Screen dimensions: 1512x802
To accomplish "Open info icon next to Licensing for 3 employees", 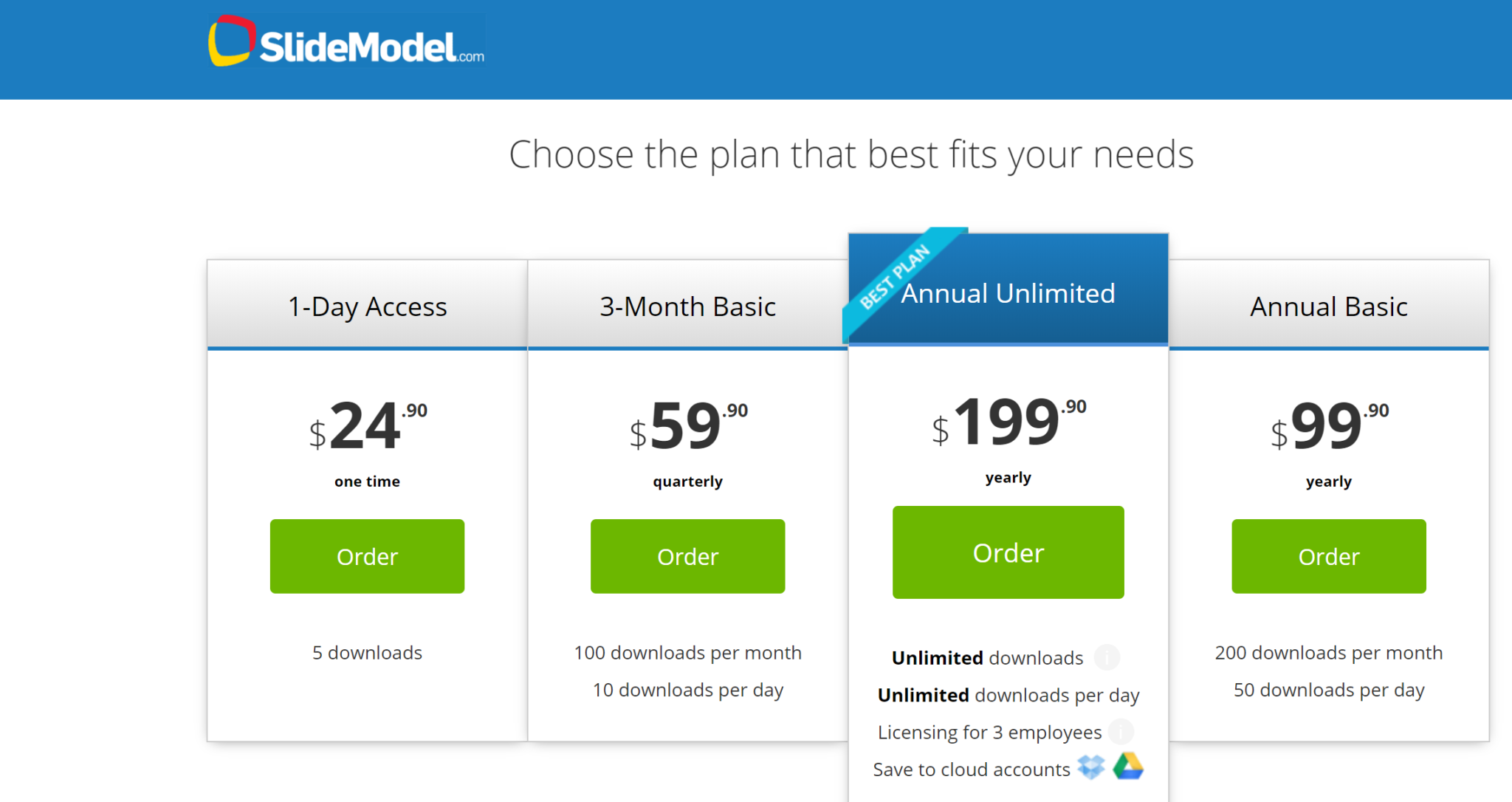I will 1121,731.
